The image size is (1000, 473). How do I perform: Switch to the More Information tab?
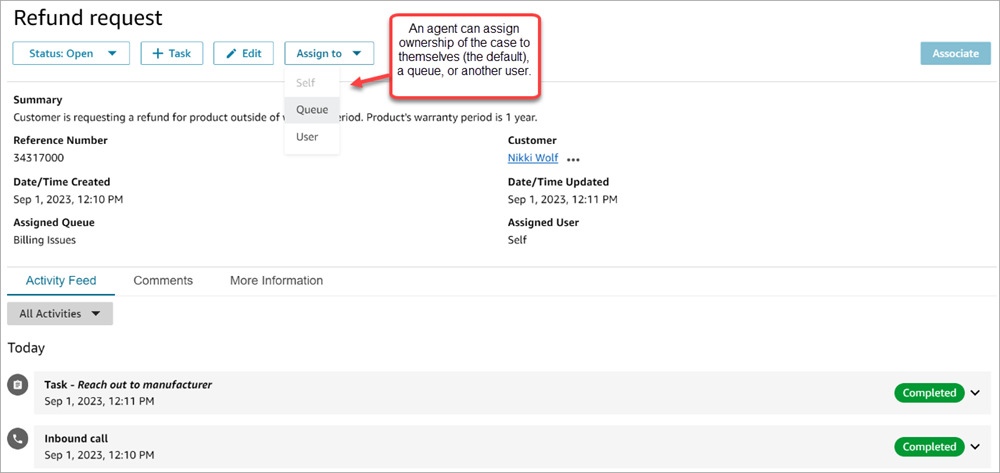tap(276, 281)
